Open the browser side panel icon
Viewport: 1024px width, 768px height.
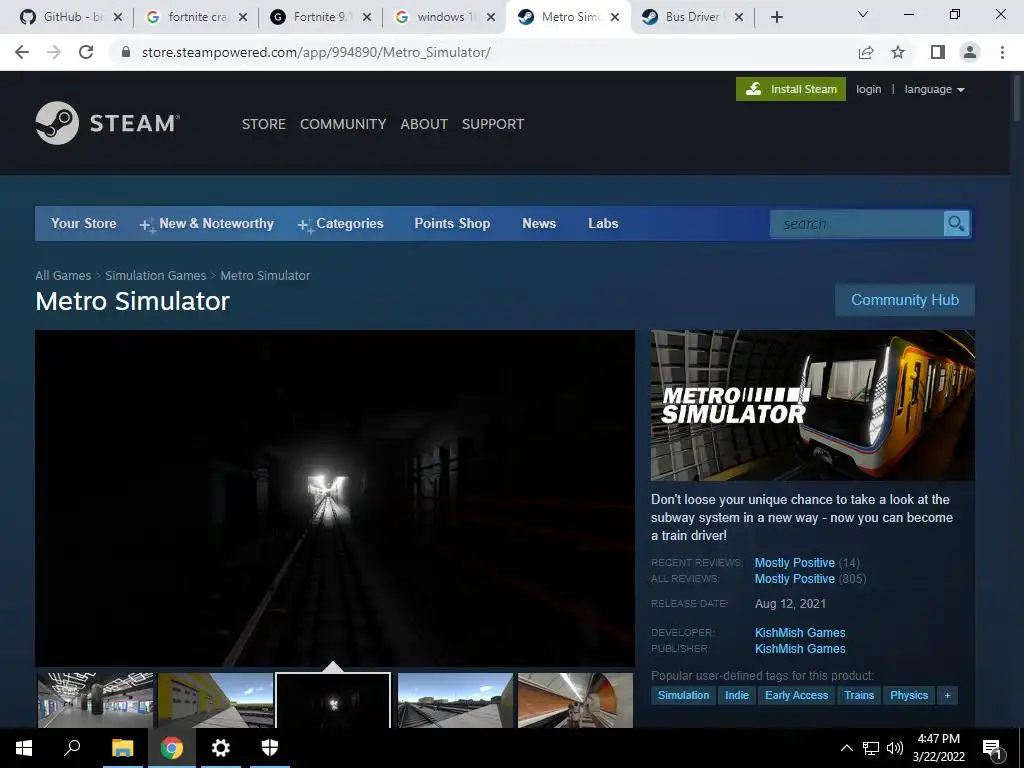pyautogui.click(x=938, y=52)
